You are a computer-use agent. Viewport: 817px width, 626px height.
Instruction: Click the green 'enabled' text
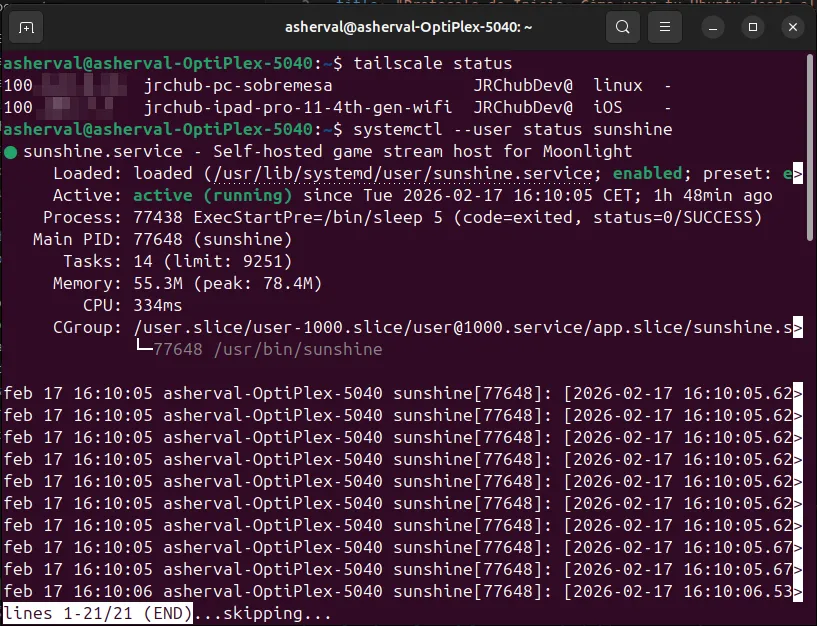tap(648, 173)
